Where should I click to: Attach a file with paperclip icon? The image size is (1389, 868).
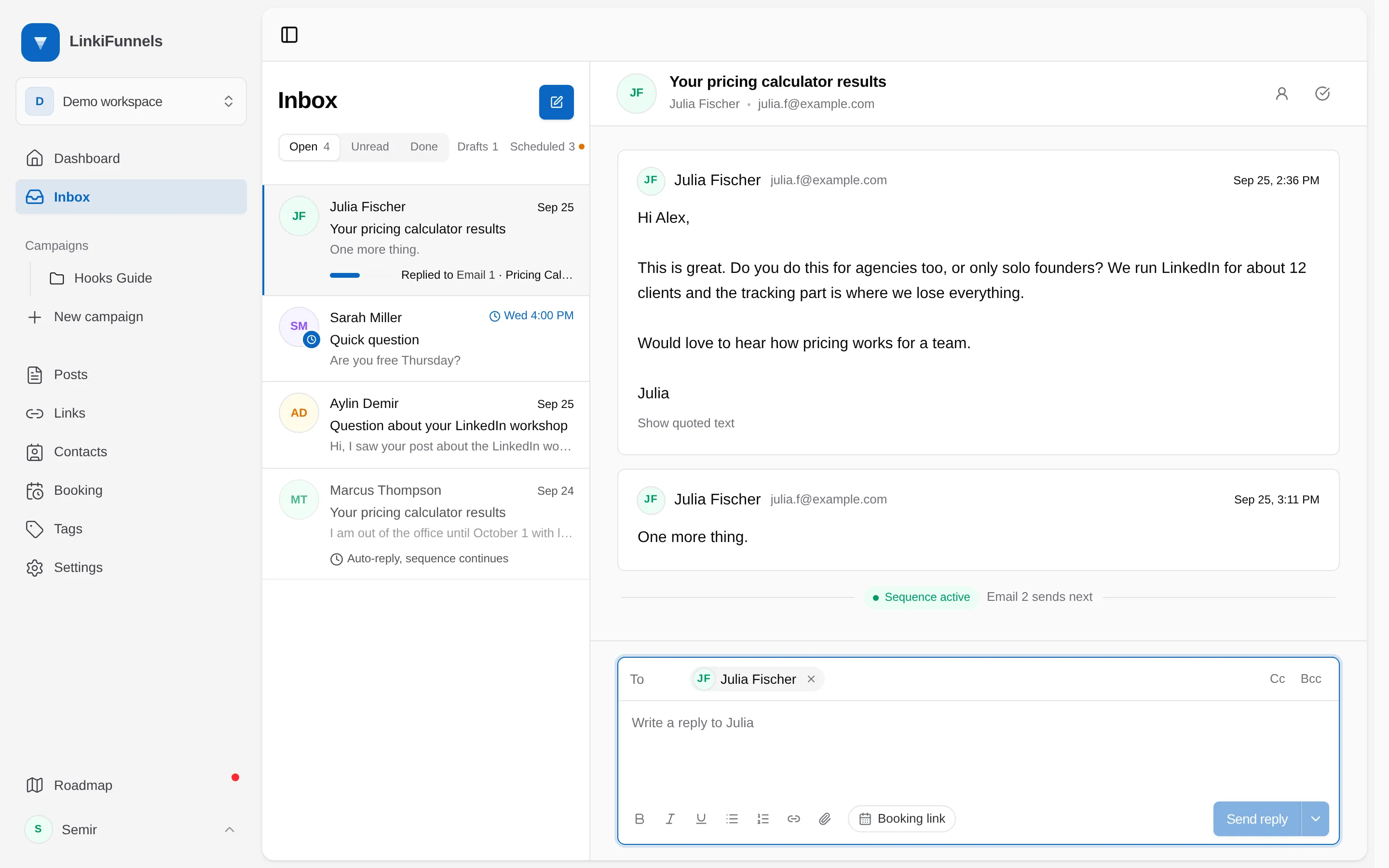[x=825, y=819]
